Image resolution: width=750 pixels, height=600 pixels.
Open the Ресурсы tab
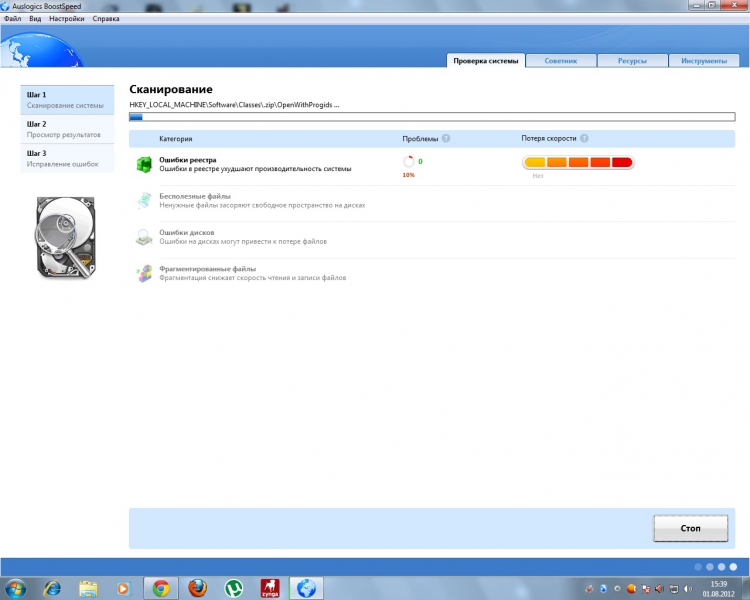point(632,61)
